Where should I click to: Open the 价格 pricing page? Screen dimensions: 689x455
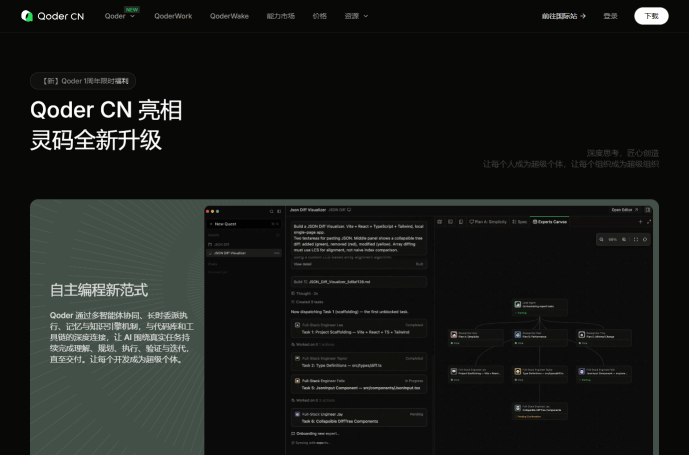pos(319,16)
